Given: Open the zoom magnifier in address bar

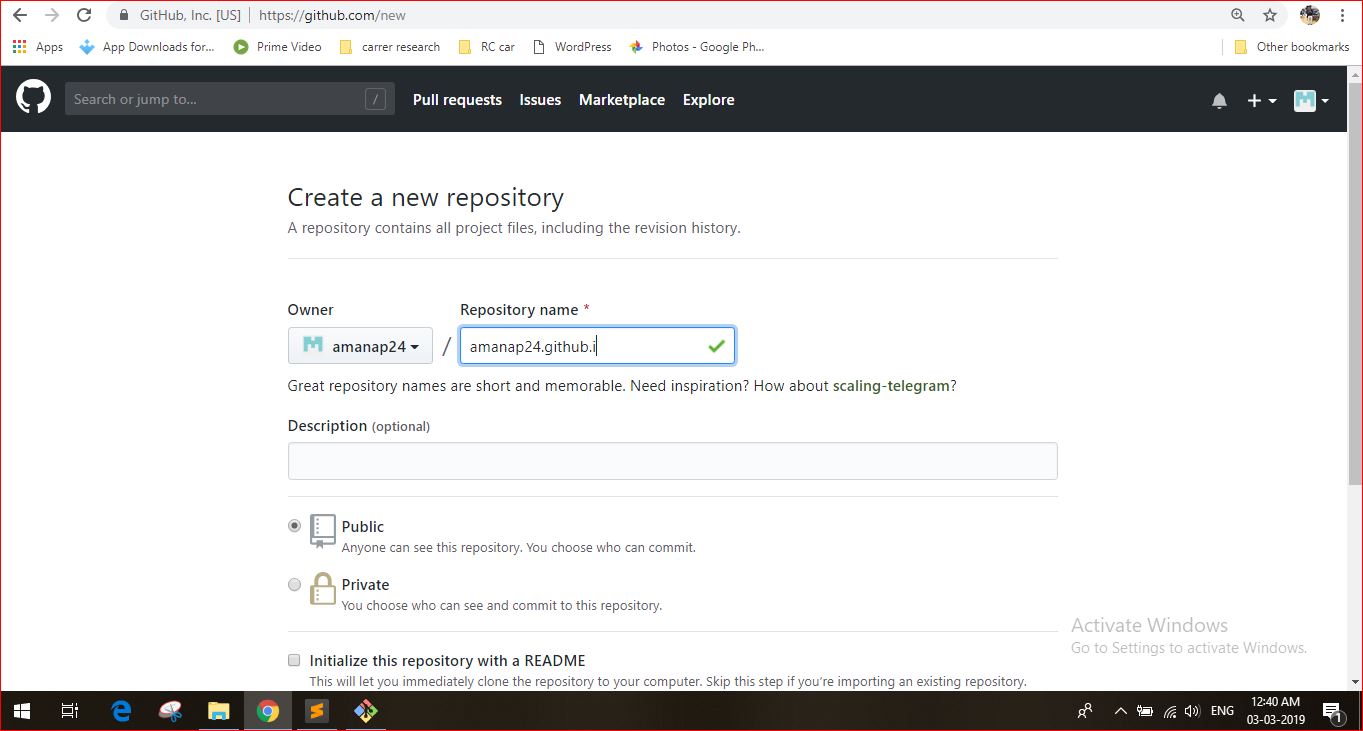Looking at the screenshot, I should 1238,15.
